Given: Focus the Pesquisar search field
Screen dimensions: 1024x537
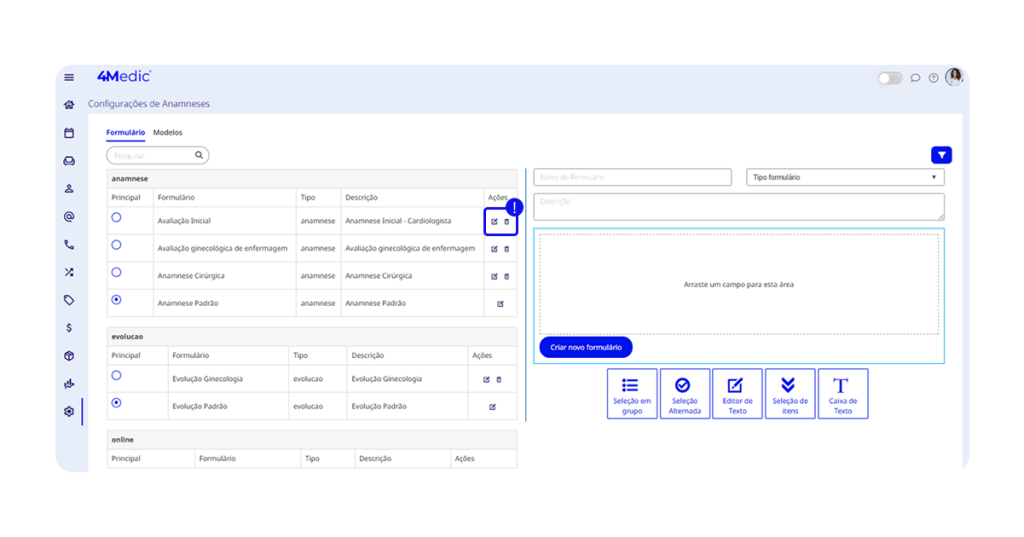Looking at the screenshot, I should (x=152, y=156).
